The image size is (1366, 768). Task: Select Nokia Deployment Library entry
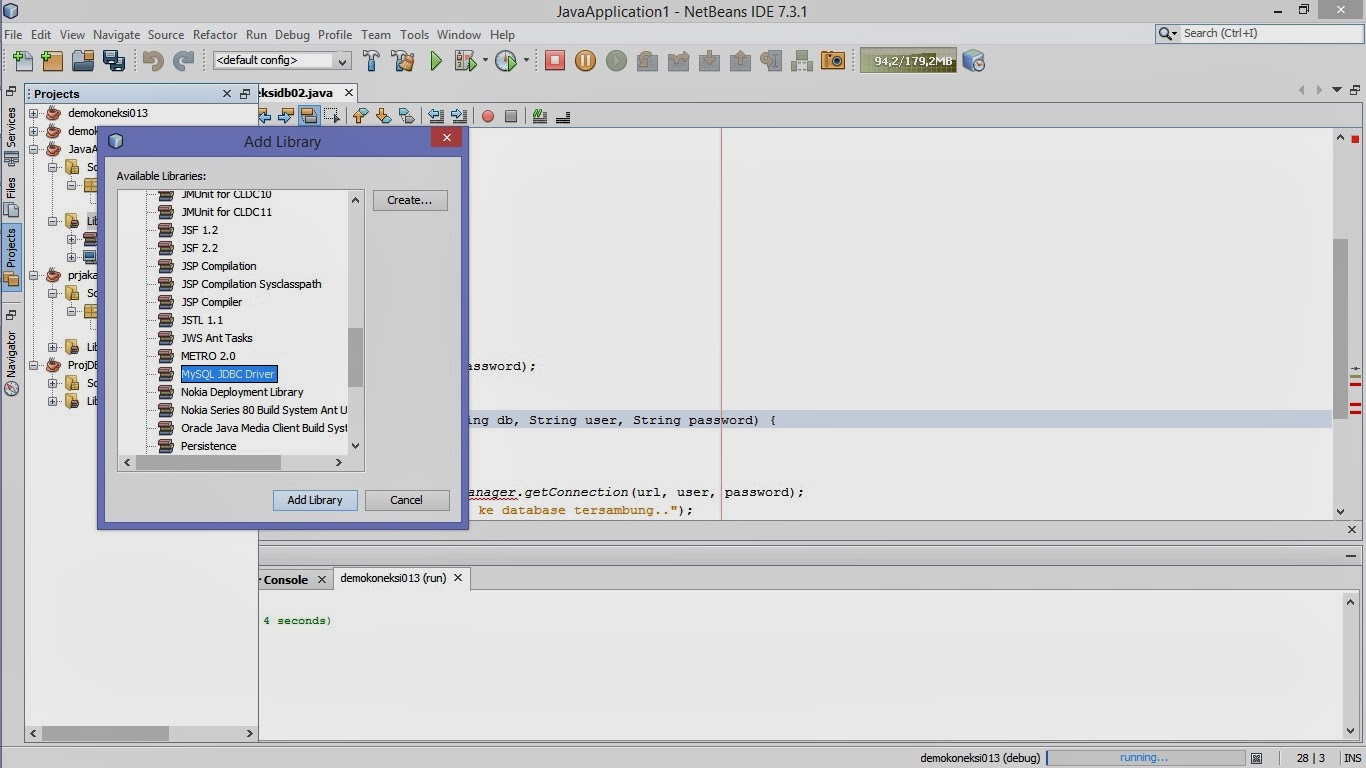click(x=242, y=392)
